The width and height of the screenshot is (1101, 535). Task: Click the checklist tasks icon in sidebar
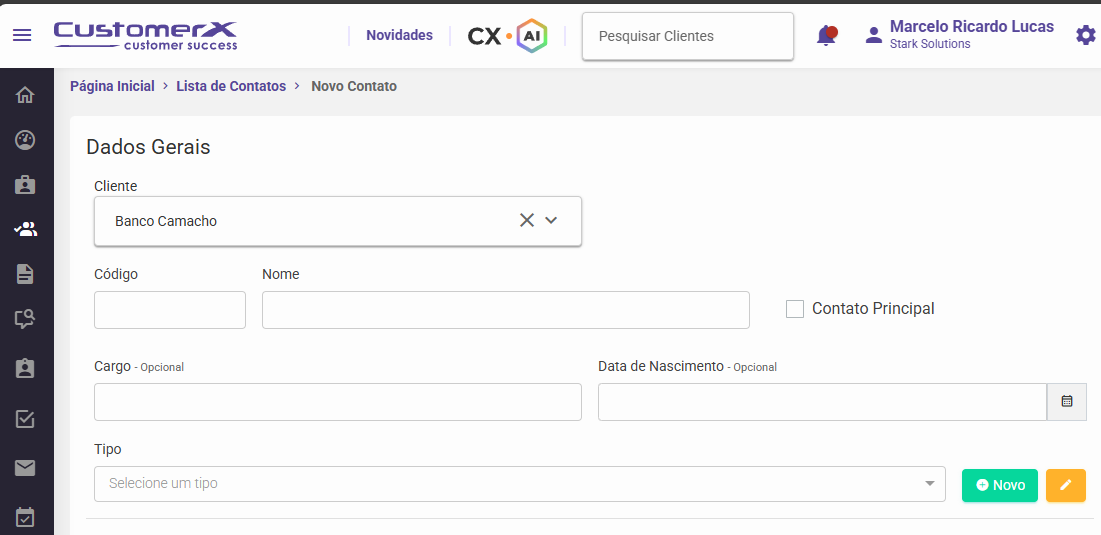click(x=25, y=419)
